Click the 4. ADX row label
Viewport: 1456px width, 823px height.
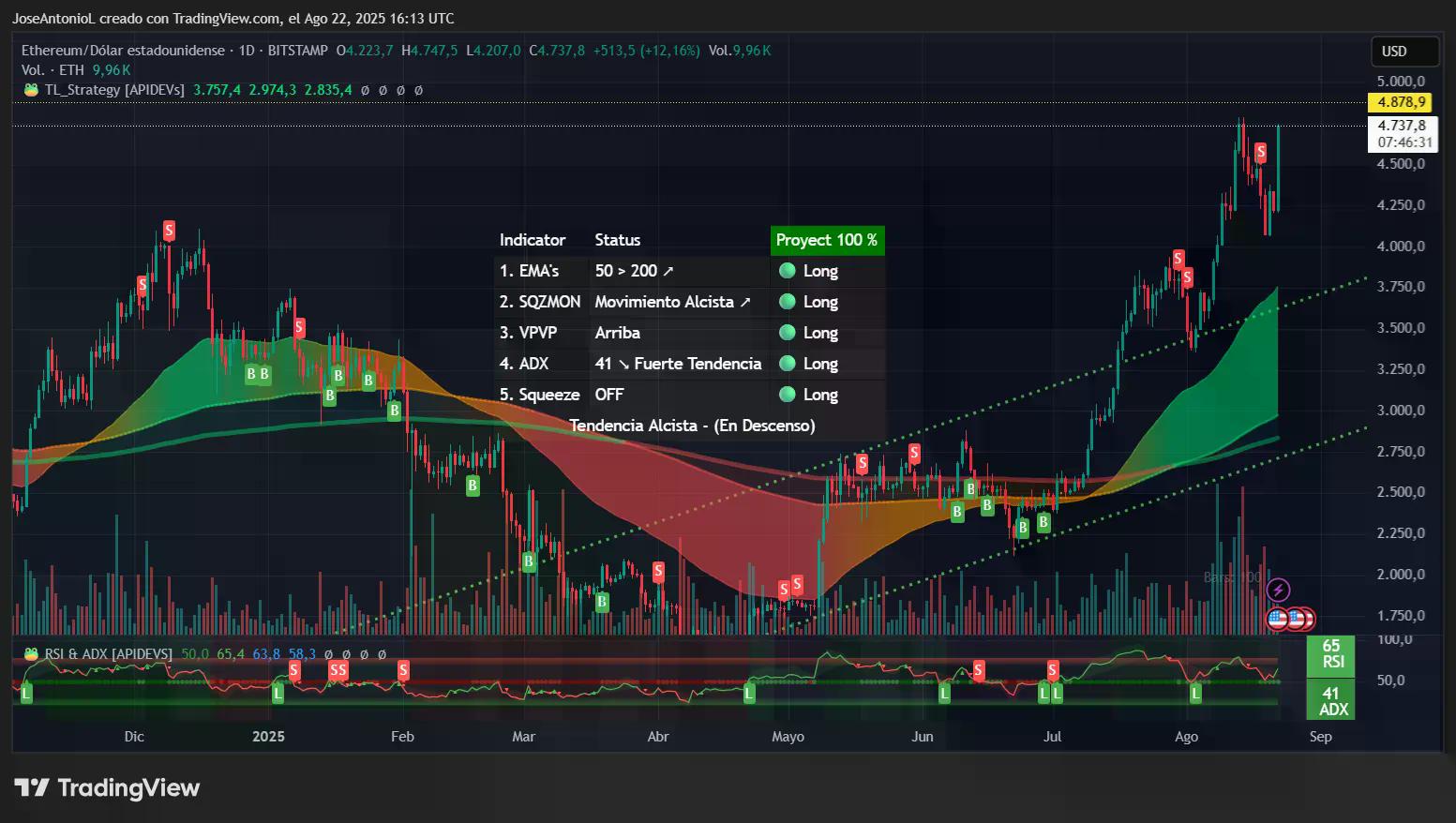(524, 364)
